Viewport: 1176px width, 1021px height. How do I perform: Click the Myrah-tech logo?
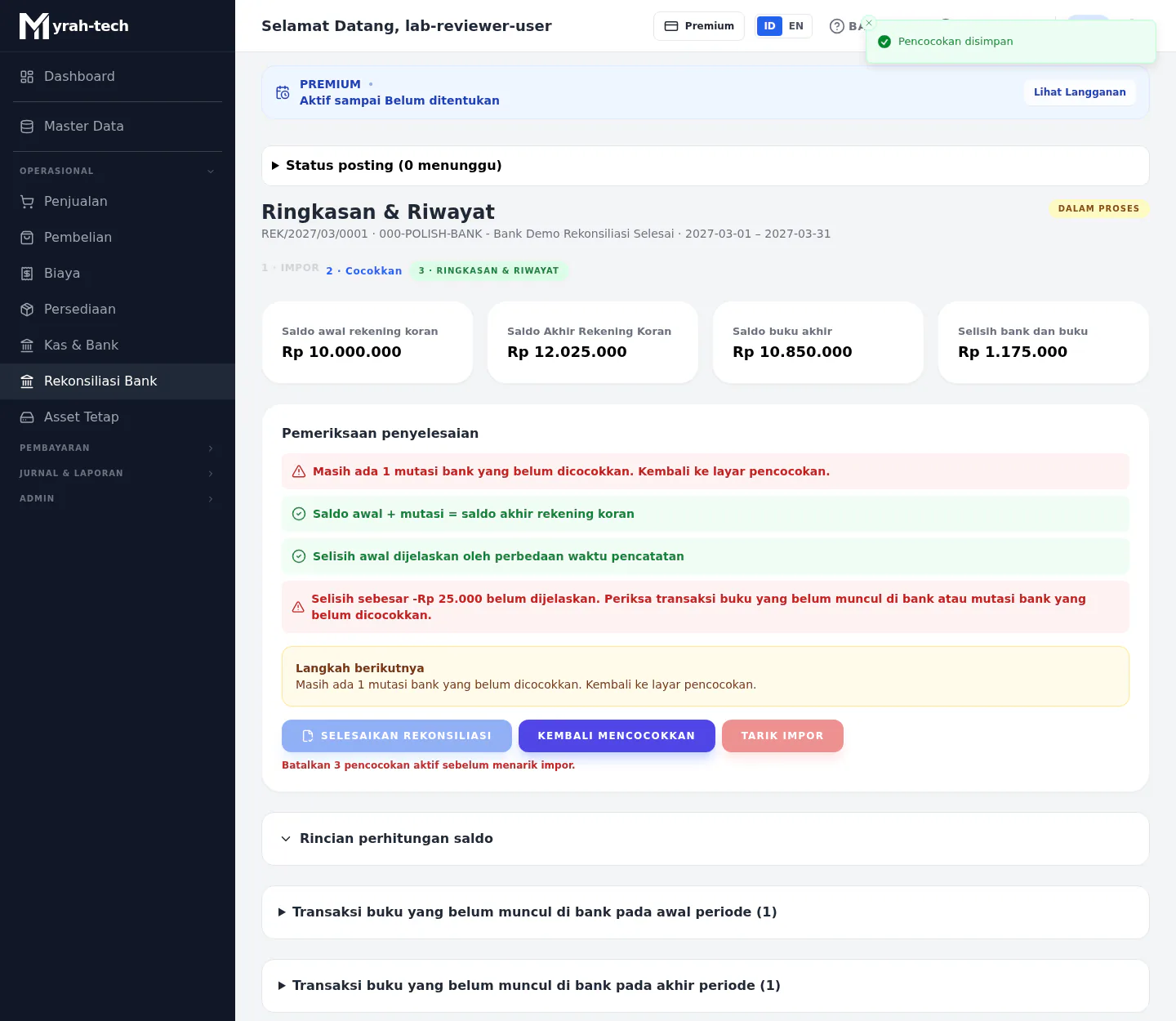click(74, 26)
